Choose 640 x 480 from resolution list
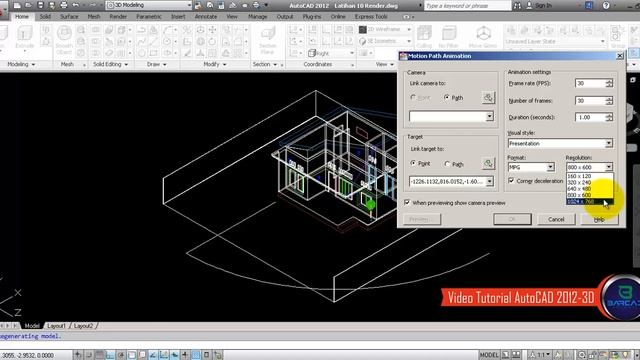 [589, 189]
